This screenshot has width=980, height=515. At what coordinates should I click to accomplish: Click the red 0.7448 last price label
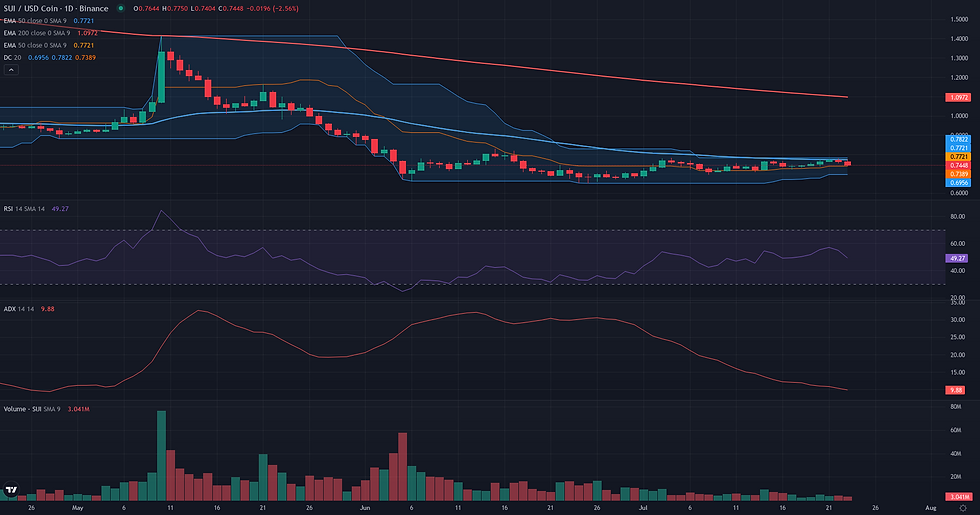click(959, 166)
